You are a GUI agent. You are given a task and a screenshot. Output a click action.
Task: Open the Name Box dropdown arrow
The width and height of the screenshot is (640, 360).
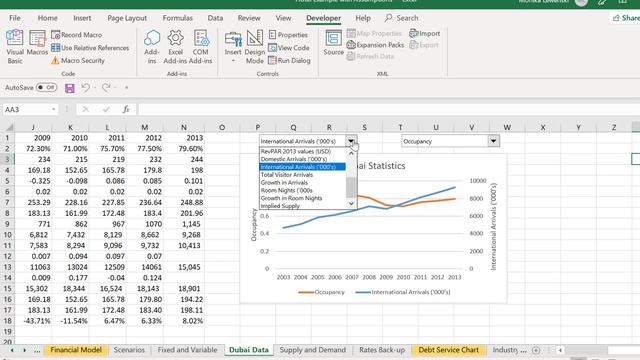tap(53, 109)
